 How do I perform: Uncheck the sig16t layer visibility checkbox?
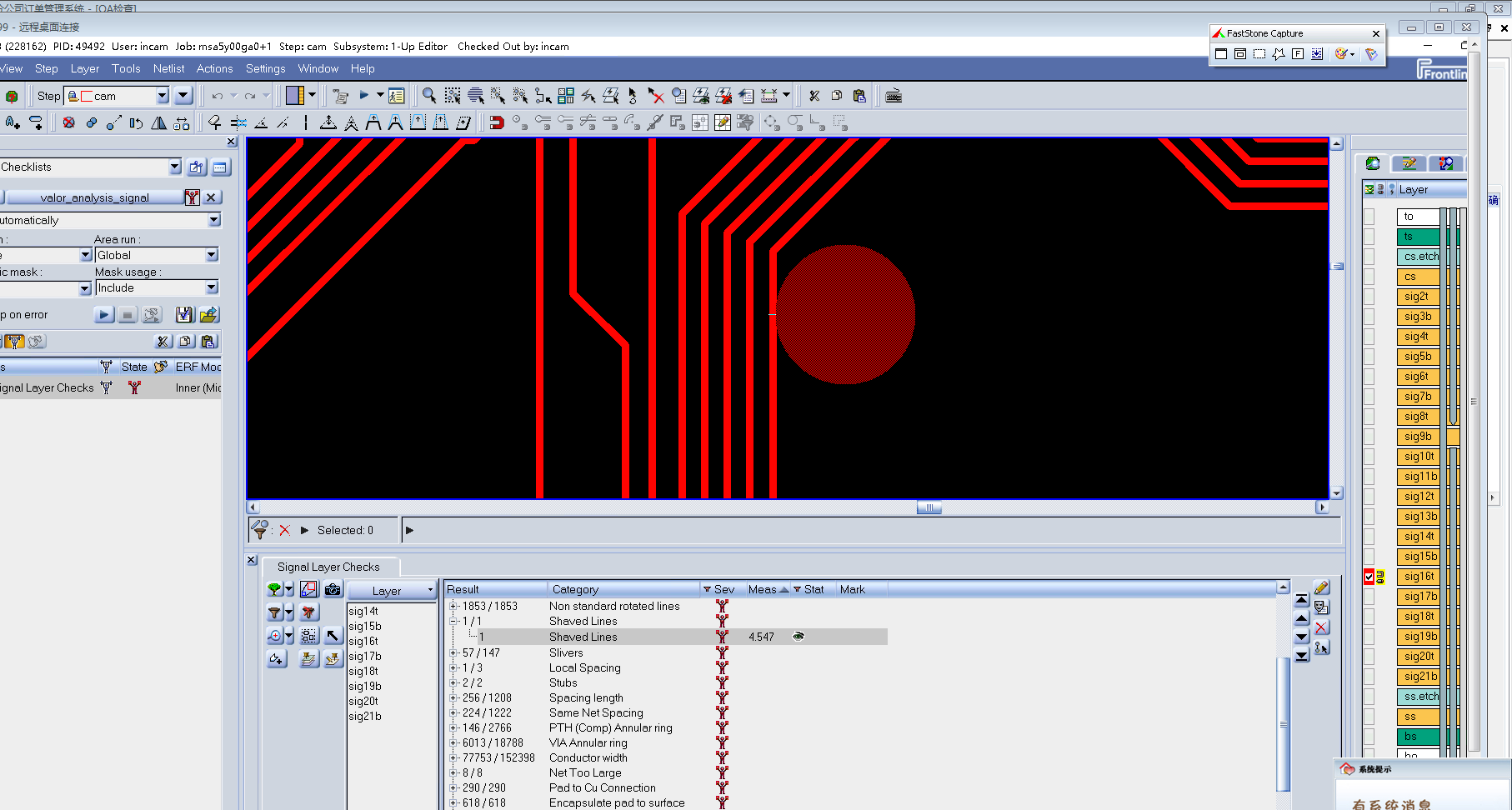coord(1369,577)
